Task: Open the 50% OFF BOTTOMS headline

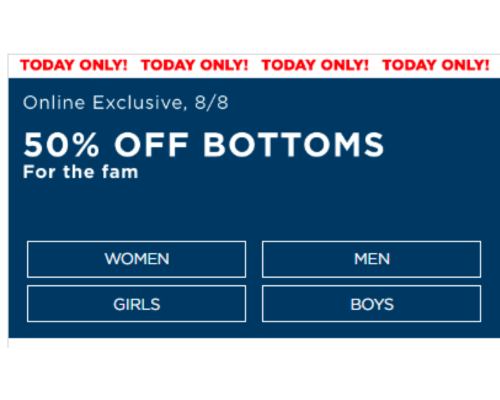Action: 204,144
